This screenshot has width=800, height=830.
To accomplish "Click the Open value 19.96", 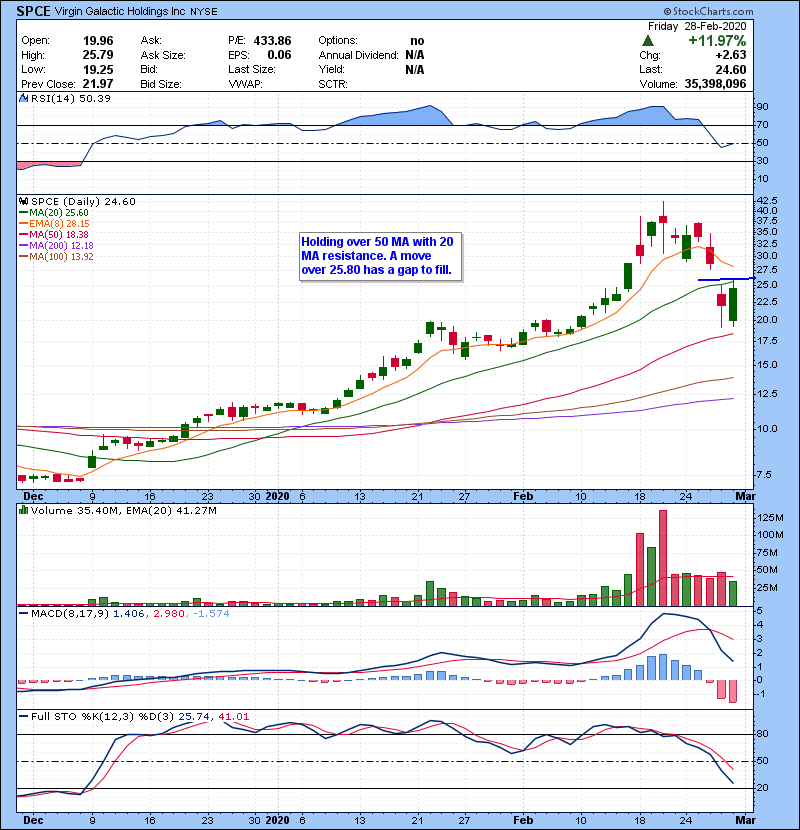I will pos(98,41).
